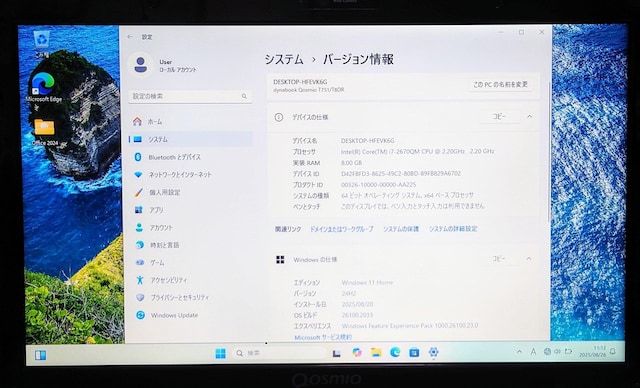Click the デバイスの仕様 info icon
The image size is (640, 388).
[279, 118]
